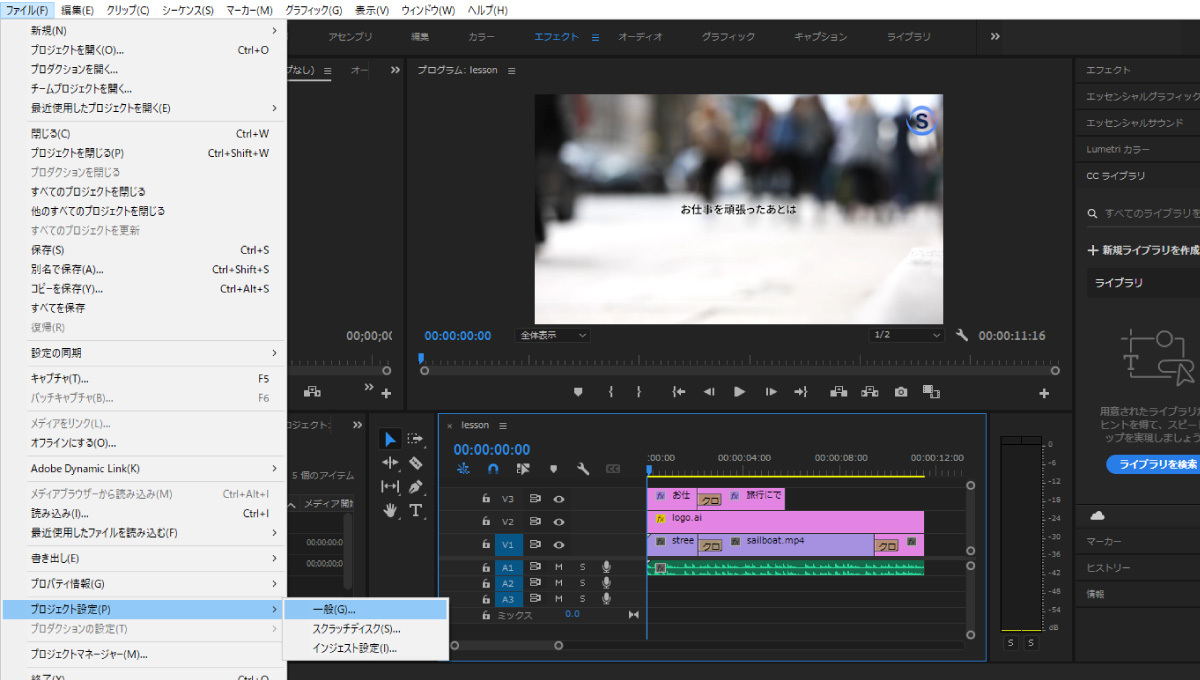Click timeline timecode 00:00:00:00 in lesson
The width and height of the screenshot is (1200, 680).
[x=492, y=450]
